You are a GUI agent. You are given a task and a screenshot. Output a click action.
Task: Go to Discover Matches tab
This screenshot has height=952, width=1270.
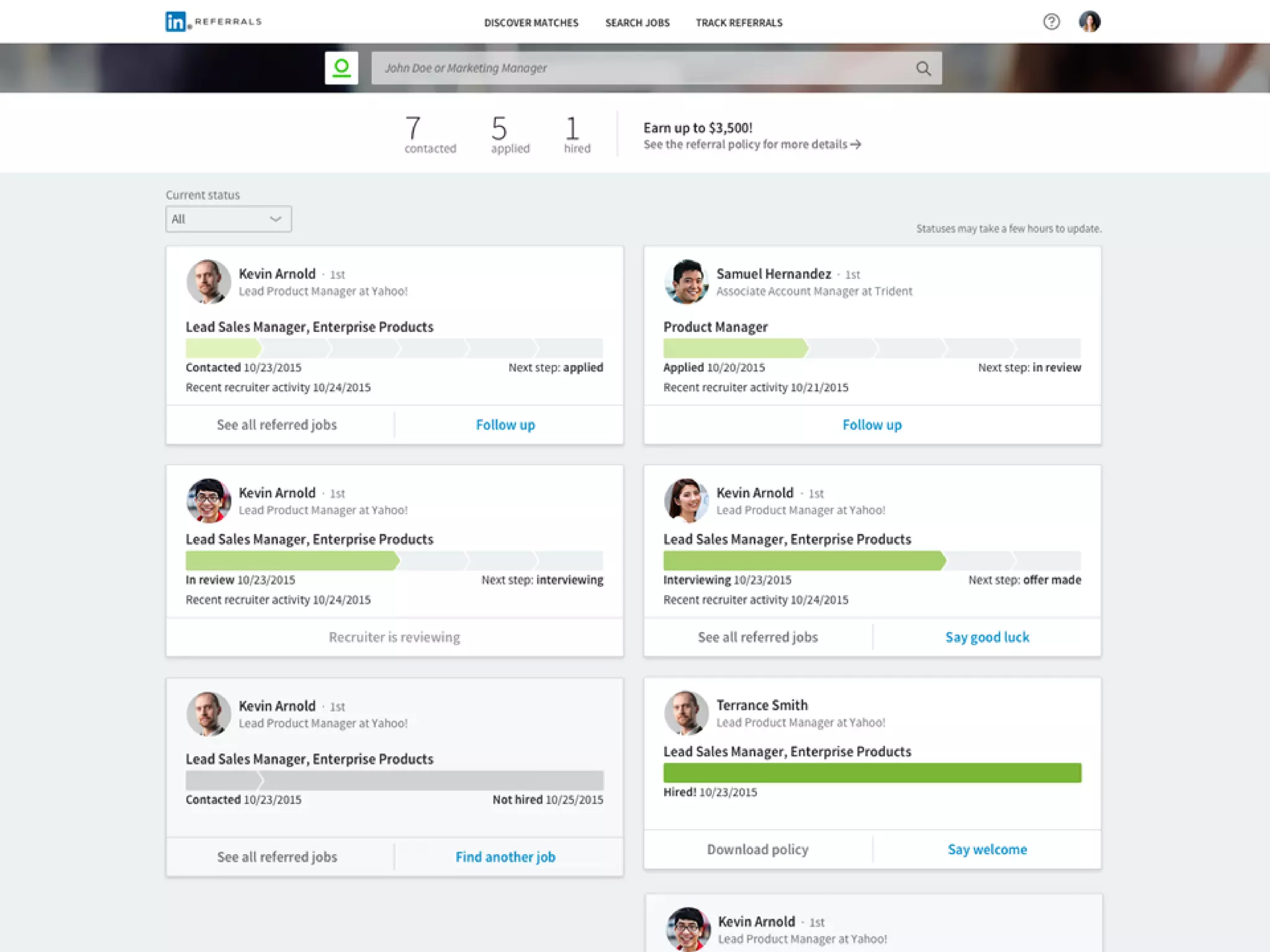point(531,23)
